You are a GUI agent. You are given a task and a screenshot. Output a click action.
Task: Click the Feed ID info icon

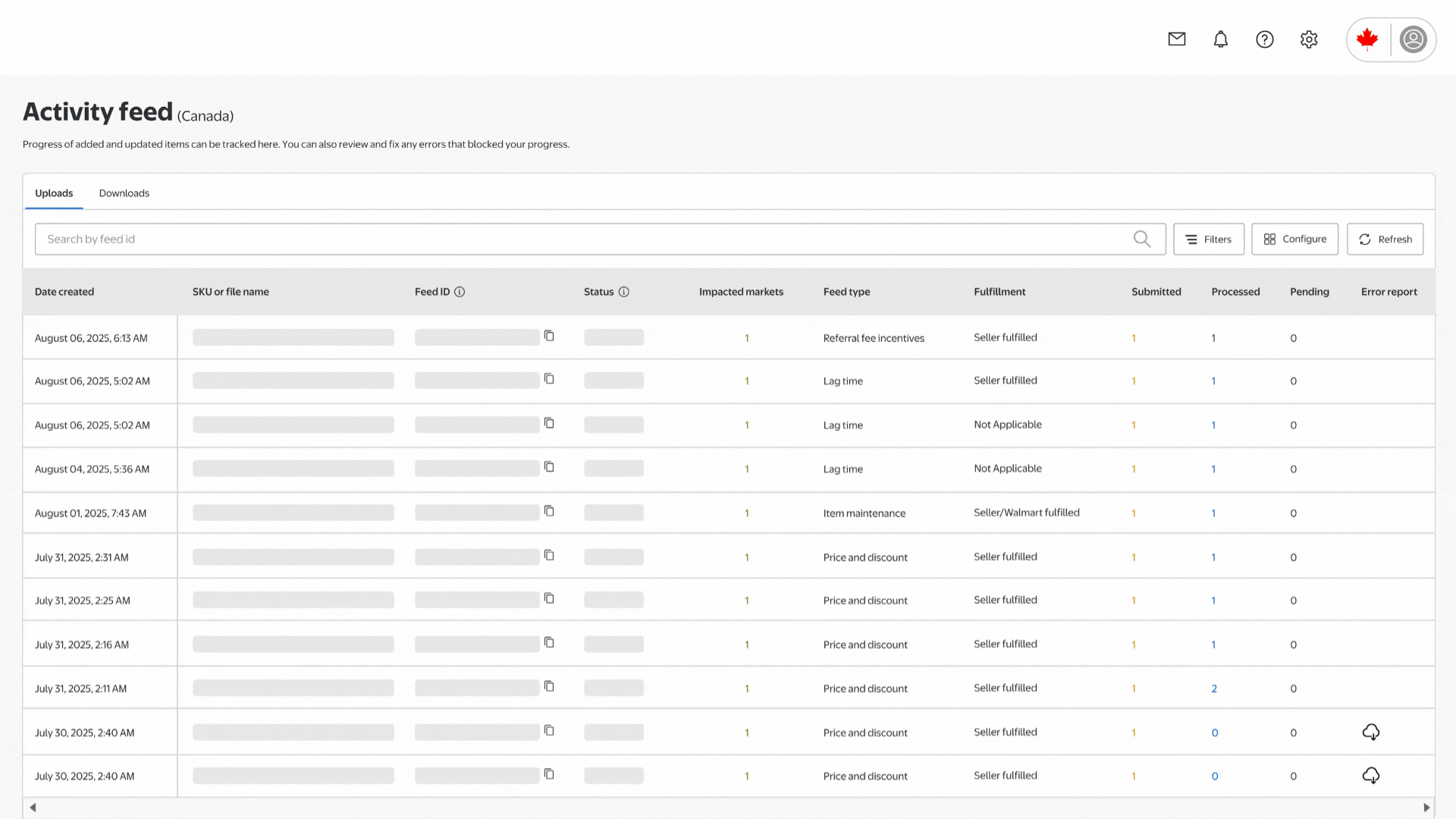click(x=460, y=292)
